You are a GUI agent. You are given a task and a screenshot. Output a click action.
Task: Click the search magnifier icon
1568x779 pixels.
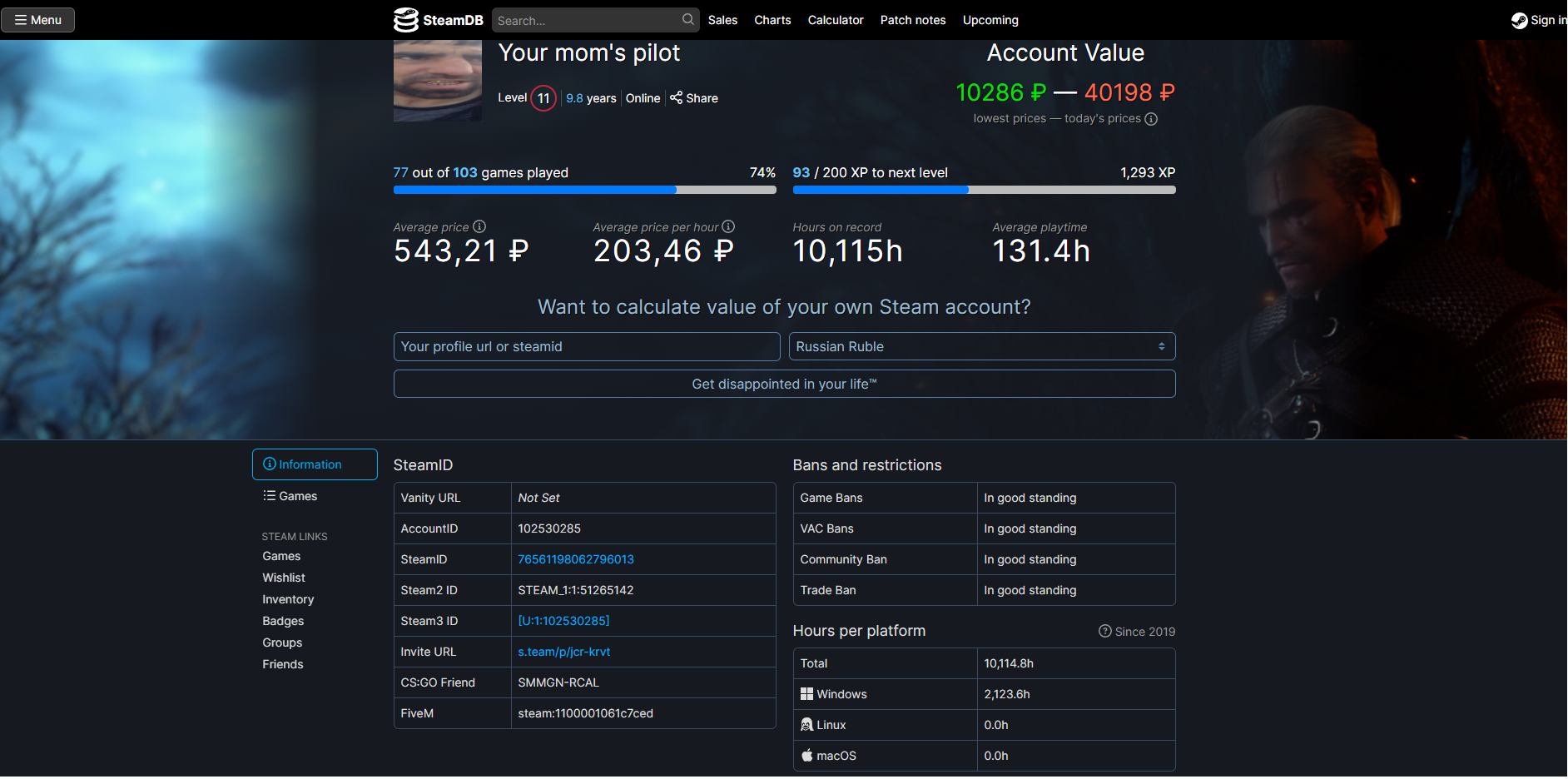(687, 20)
